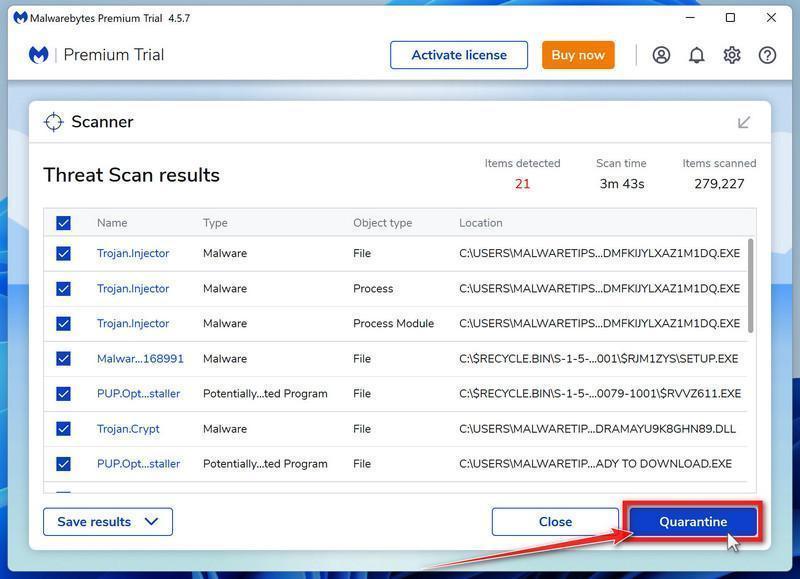Viewport: 800px width, 579px height.
Task: Click the Activate license button
Action: pos(459,55)
